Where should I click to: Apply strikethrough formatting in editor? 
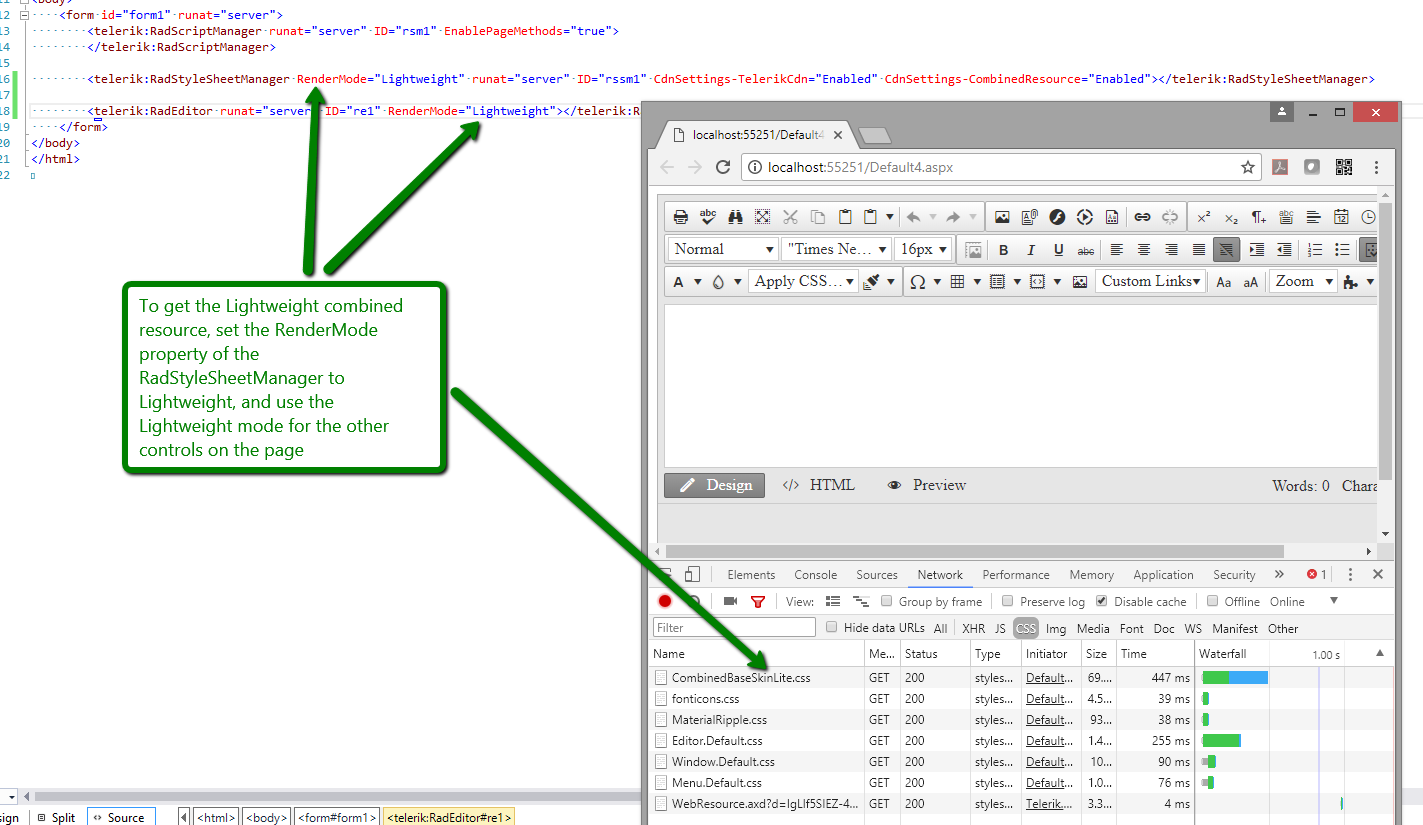pos(1085,250)
